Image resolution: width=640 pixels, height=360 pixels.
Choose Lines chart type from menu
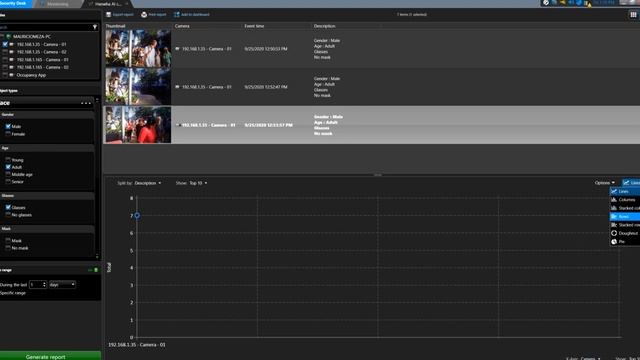pos(625,191)
